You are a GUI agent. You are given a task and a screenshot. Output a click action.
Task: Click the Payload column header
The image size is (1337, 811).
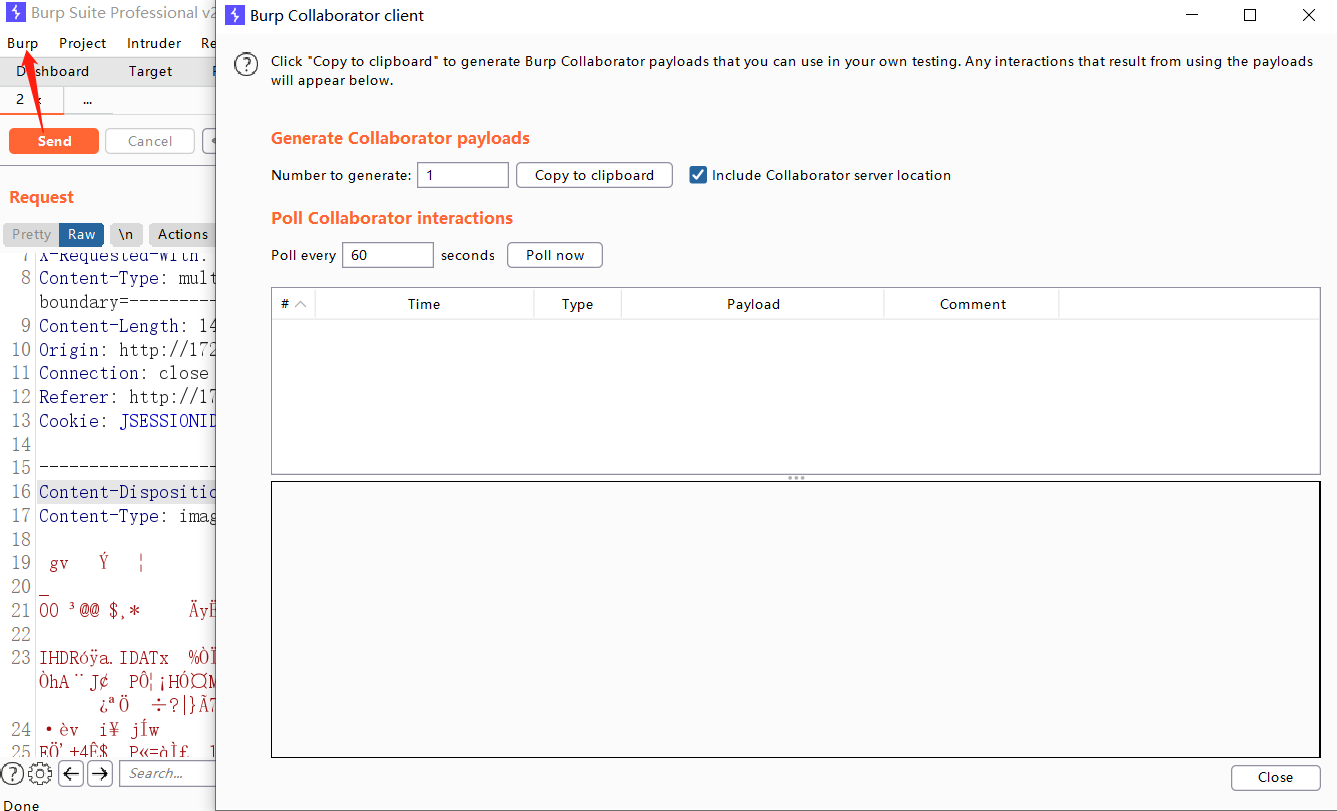click(753, 304)
